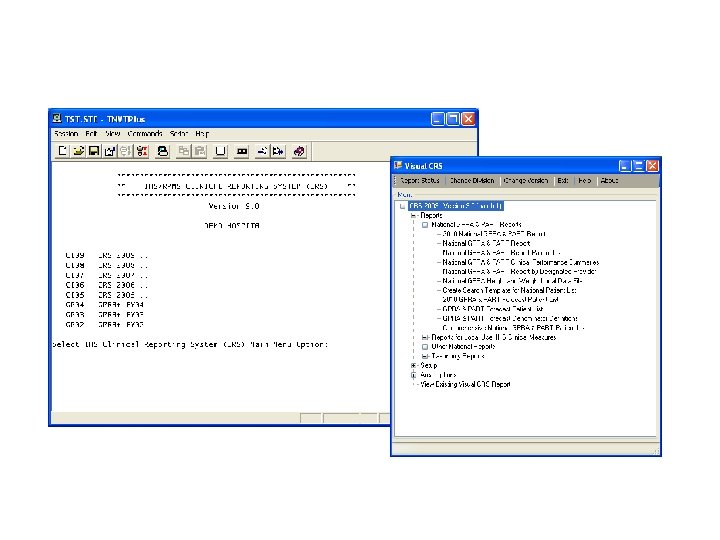720x540 pixels.
Task: Select National GPRA & PART Report item
Action: pos(486,243)
